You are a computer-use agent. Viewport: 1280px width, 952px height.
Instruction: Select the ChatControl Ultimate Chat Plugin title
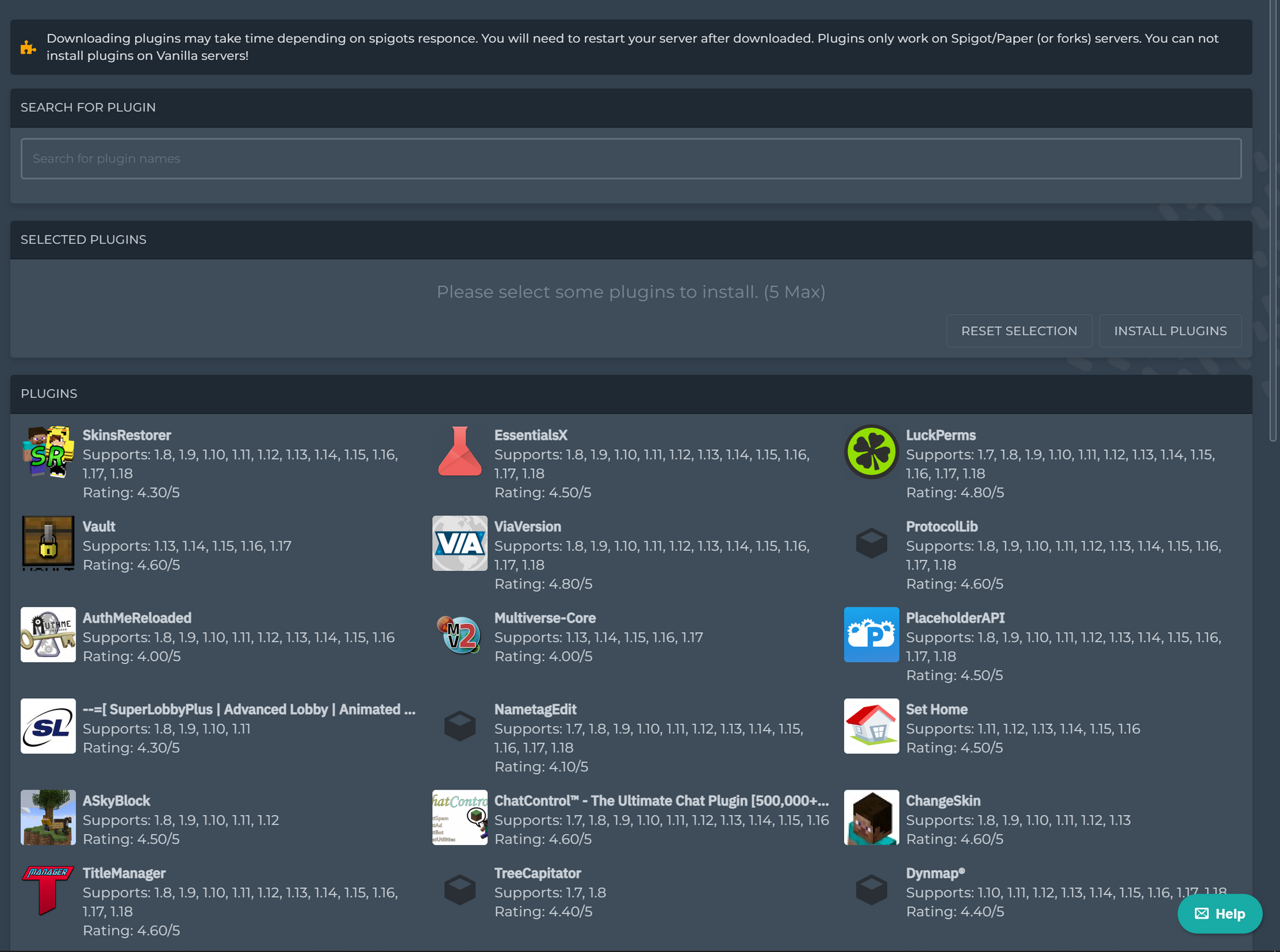[x=661, y=801]
